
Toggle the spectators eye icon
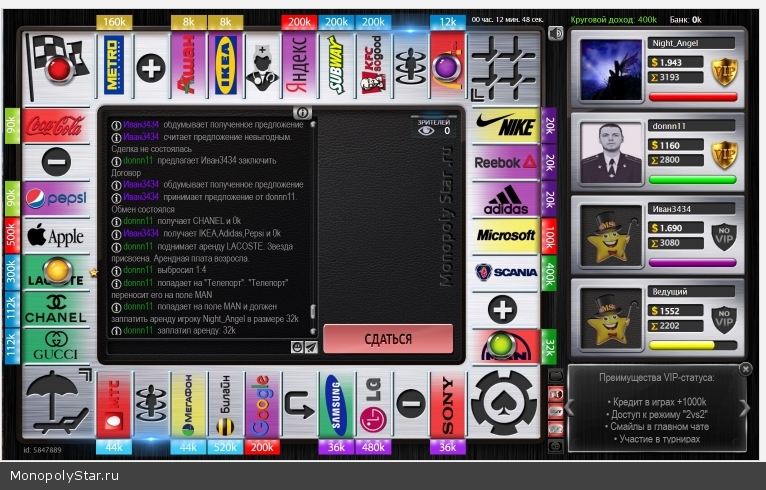coord(426,131)
